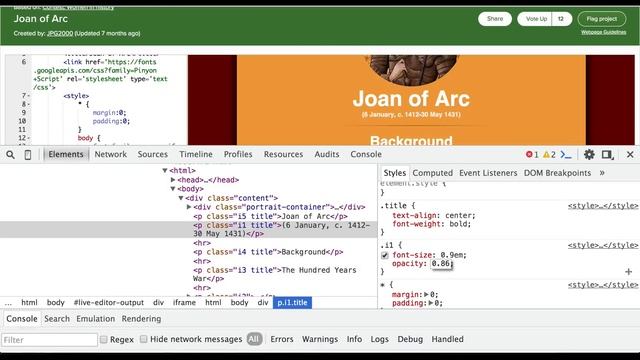Switch drawer to Emulation tab

point(96,319)
